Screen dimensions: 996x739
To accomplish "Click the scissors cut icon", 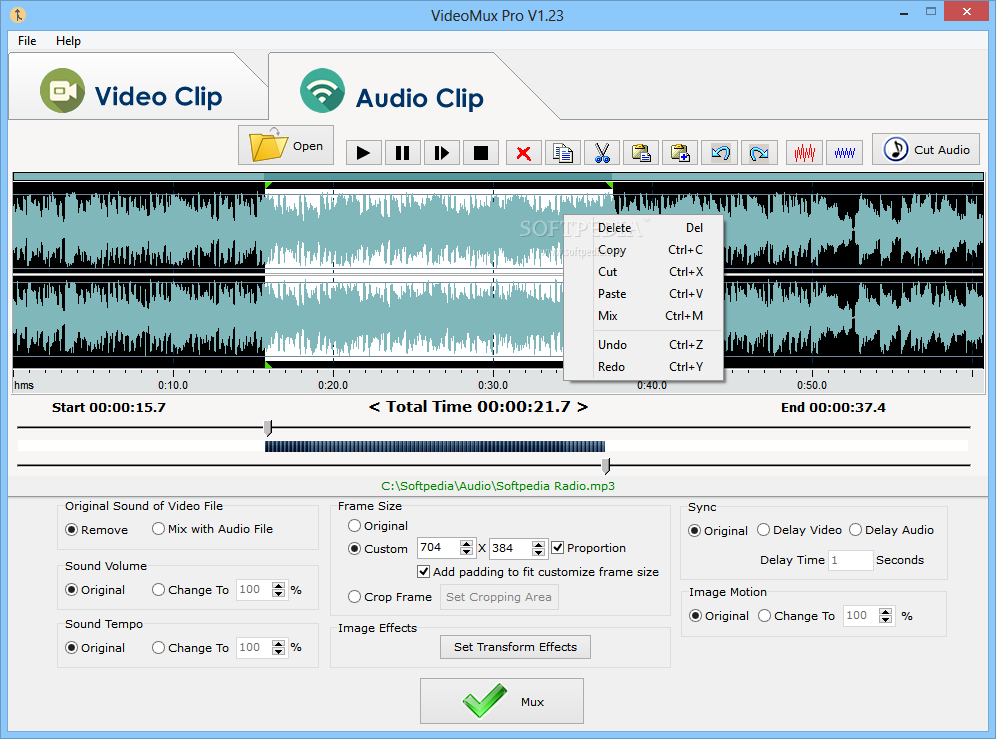I will (x=602, y=153).
